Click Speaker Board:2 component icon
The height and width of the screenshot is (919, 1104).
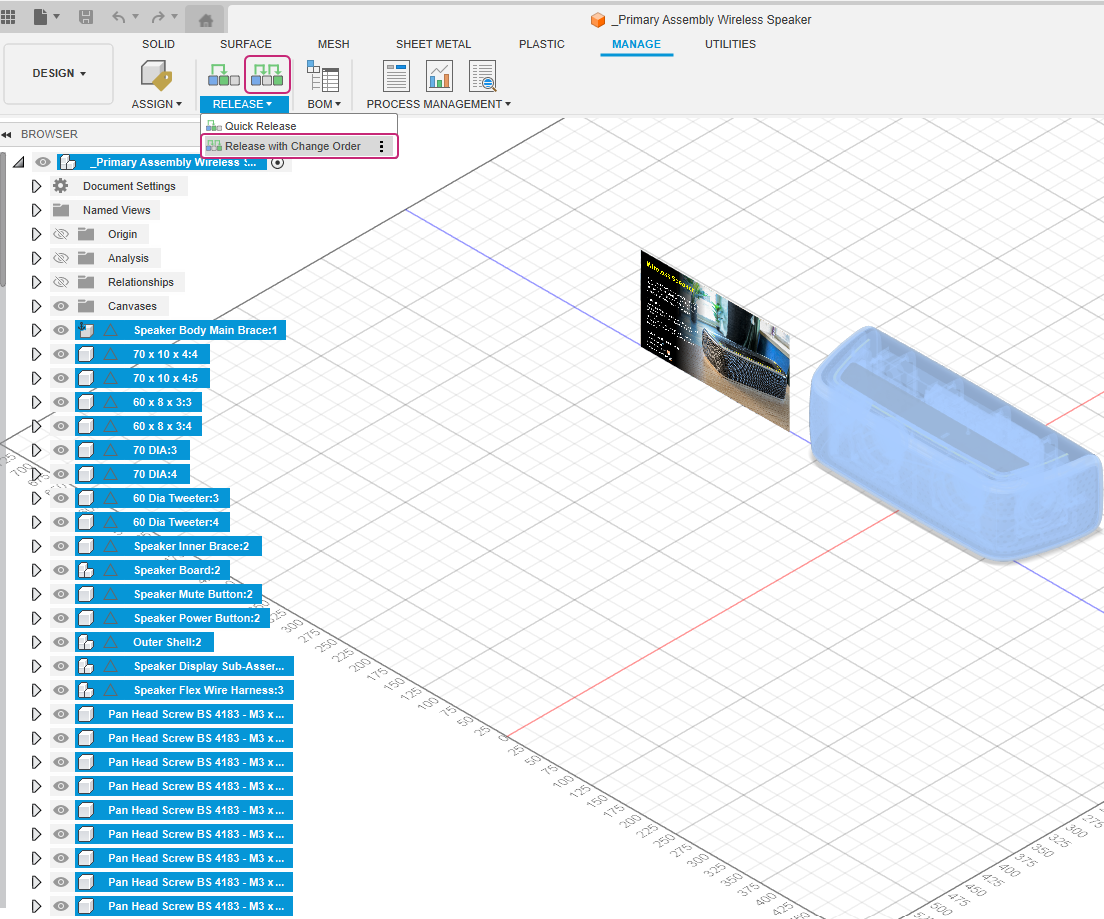click(86, 570)
